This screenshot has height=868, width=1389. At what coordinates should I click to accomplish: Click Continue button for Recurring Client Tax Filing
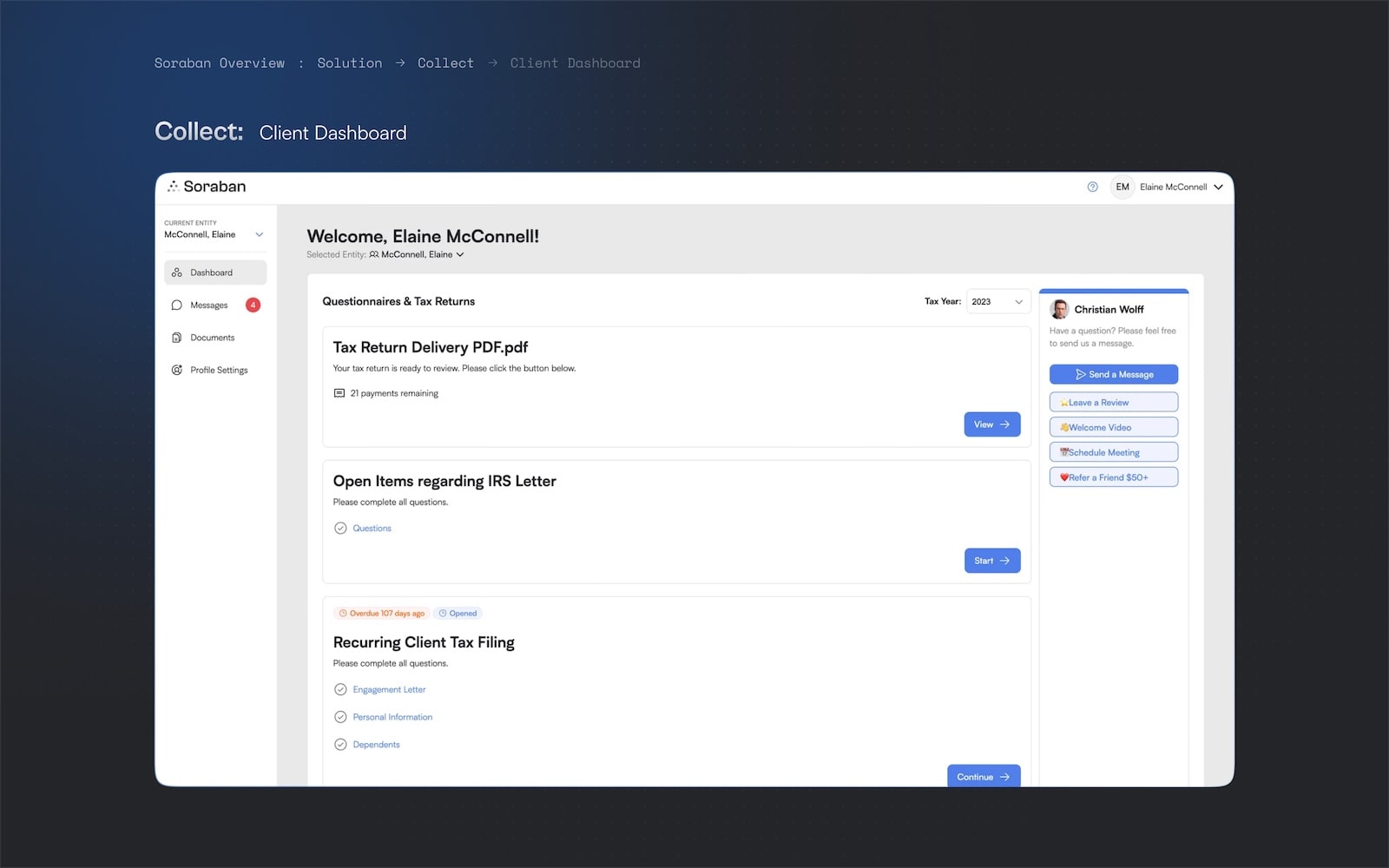pyautogui.click(x=984, y=776)
